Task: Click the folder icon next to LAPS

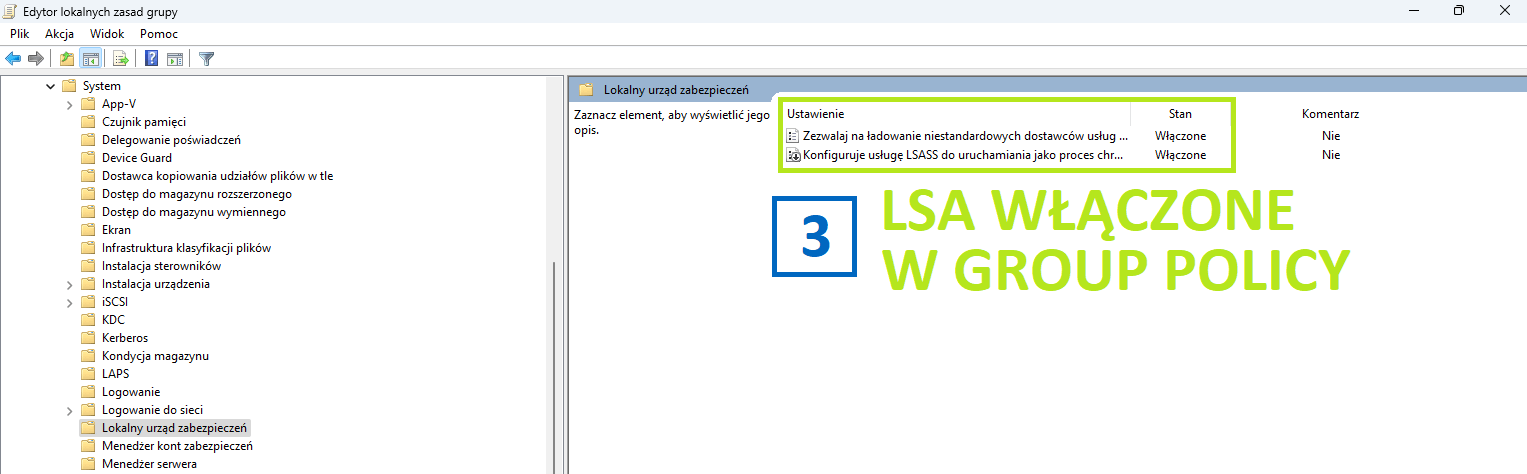Action: [88, 374]
